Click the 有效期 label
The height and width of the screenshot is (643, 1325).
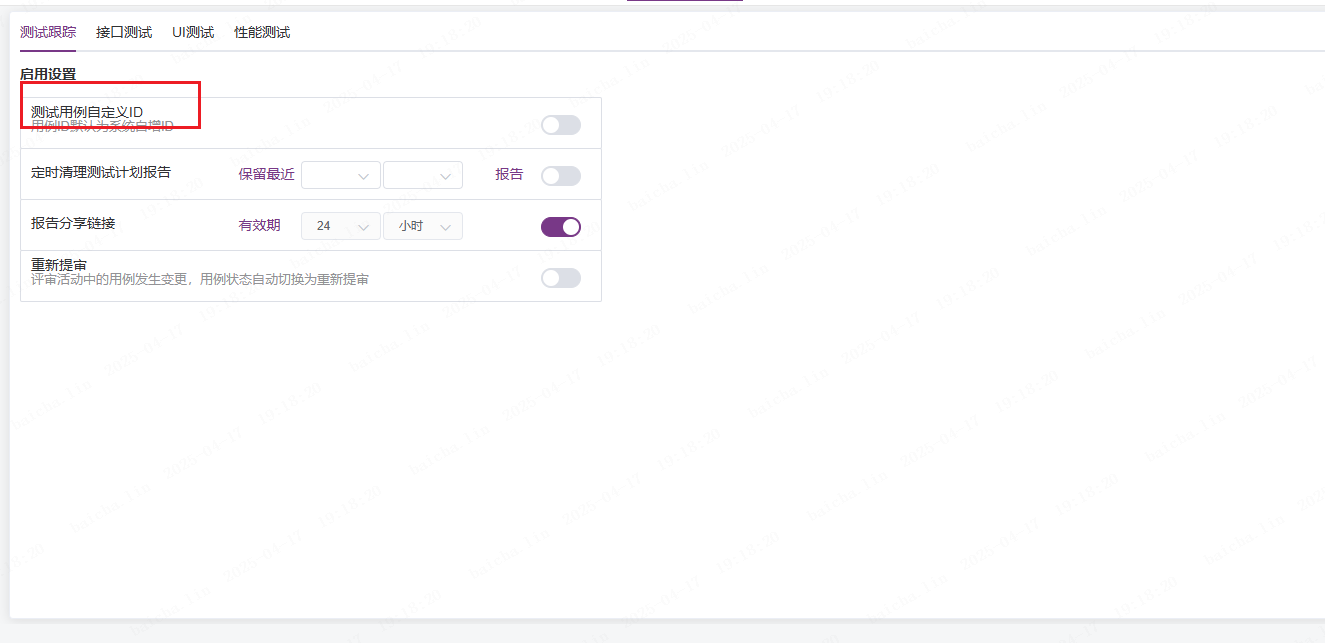[259, 226]
